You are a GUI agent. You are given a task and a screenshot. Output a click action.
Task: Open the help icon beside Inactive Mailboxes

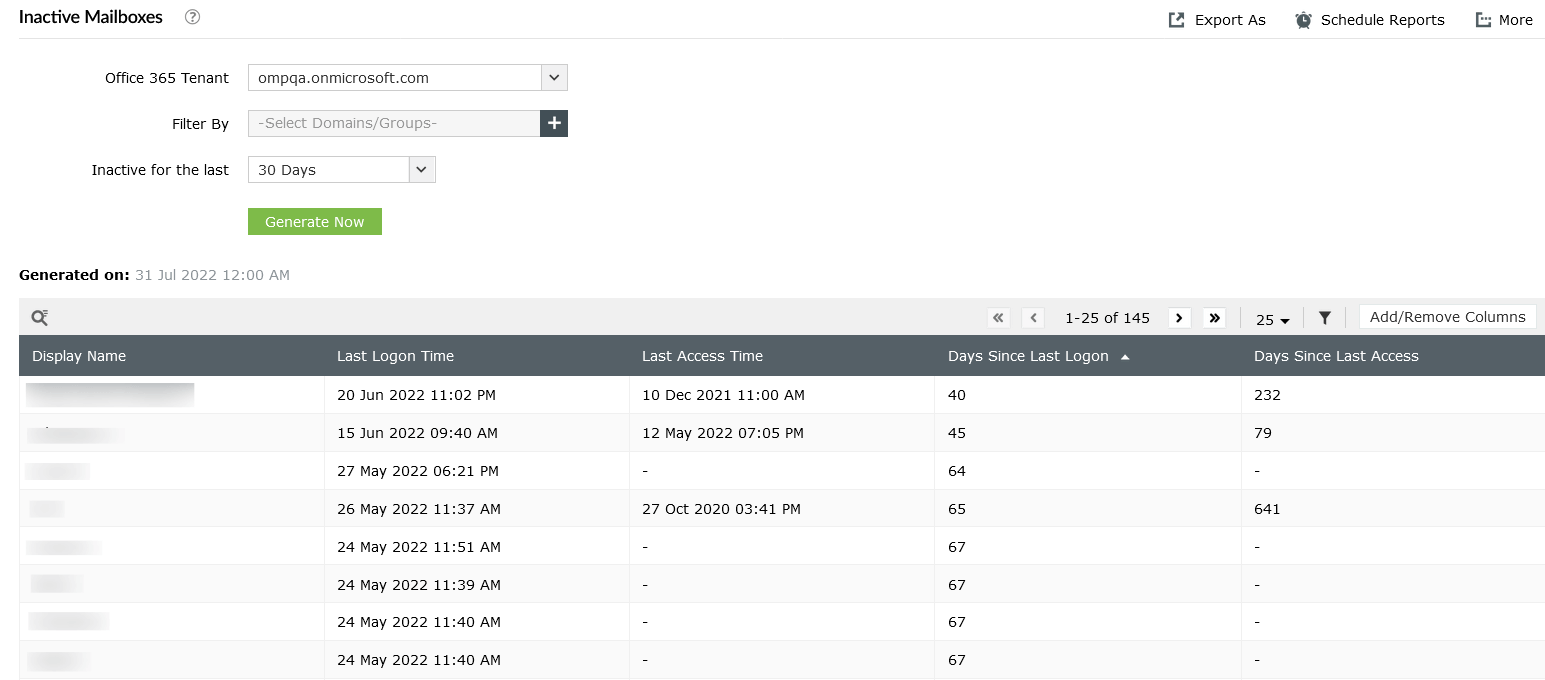tap(193, 17)
